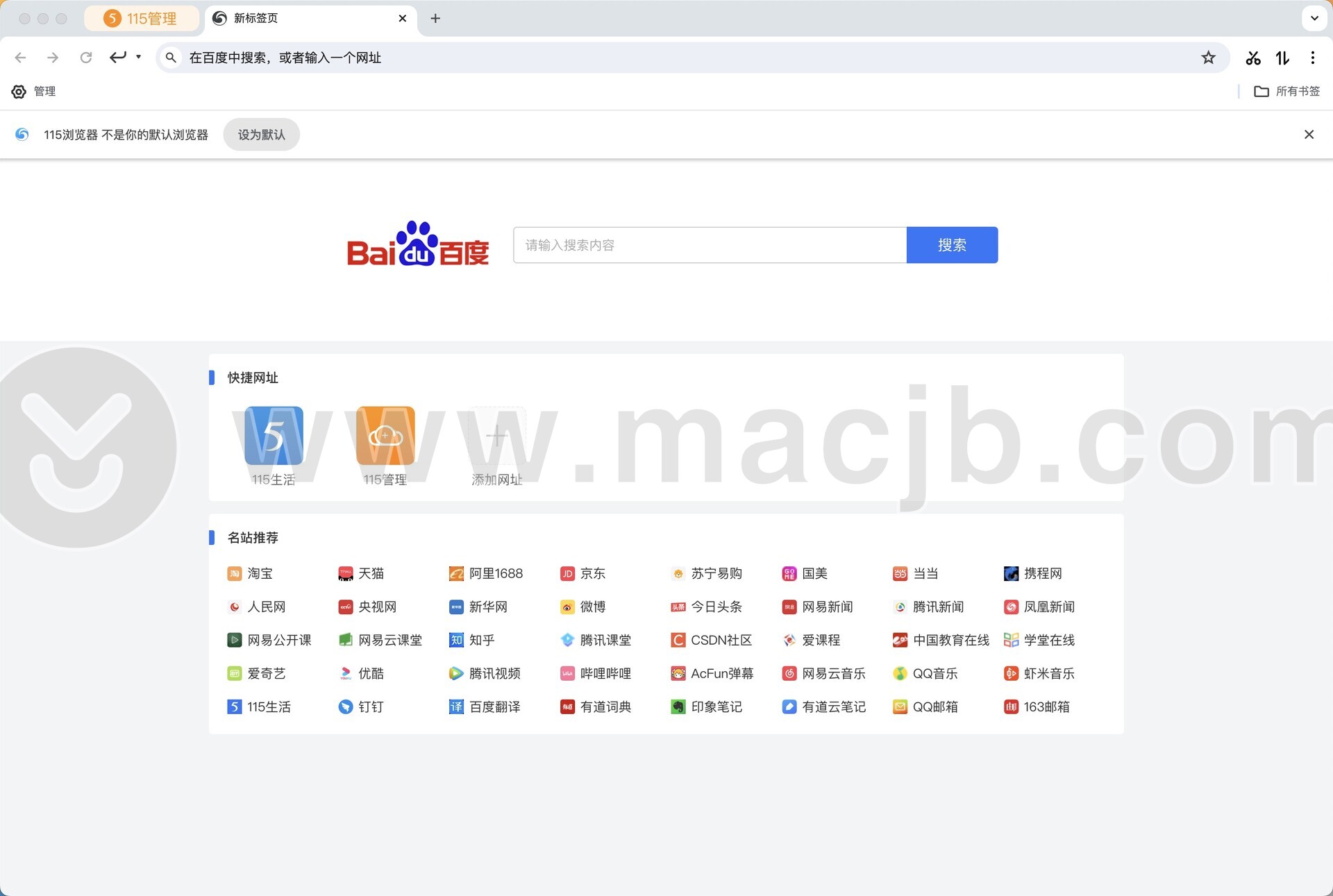Open the 115管理 orange cloud tile

[x=385, y=436]
